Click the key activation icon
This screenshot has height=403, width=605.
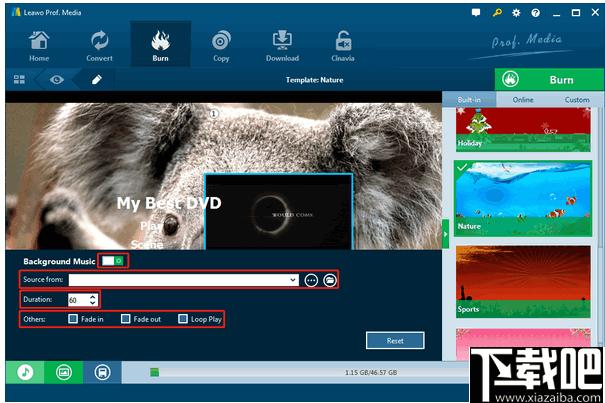(497, 13)
